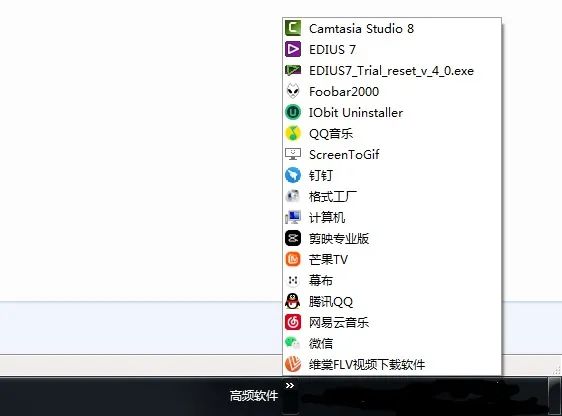Select the Foobar2000 menu entry
Viewport: 562px width, 416px height.
(392, 91)
